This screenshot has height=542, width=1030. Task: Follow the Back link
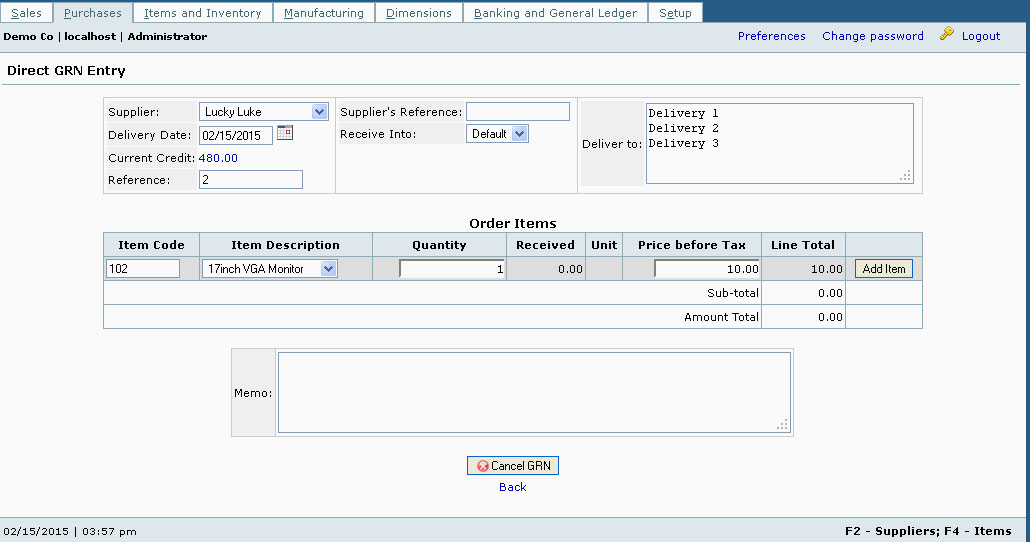point(512,487)
